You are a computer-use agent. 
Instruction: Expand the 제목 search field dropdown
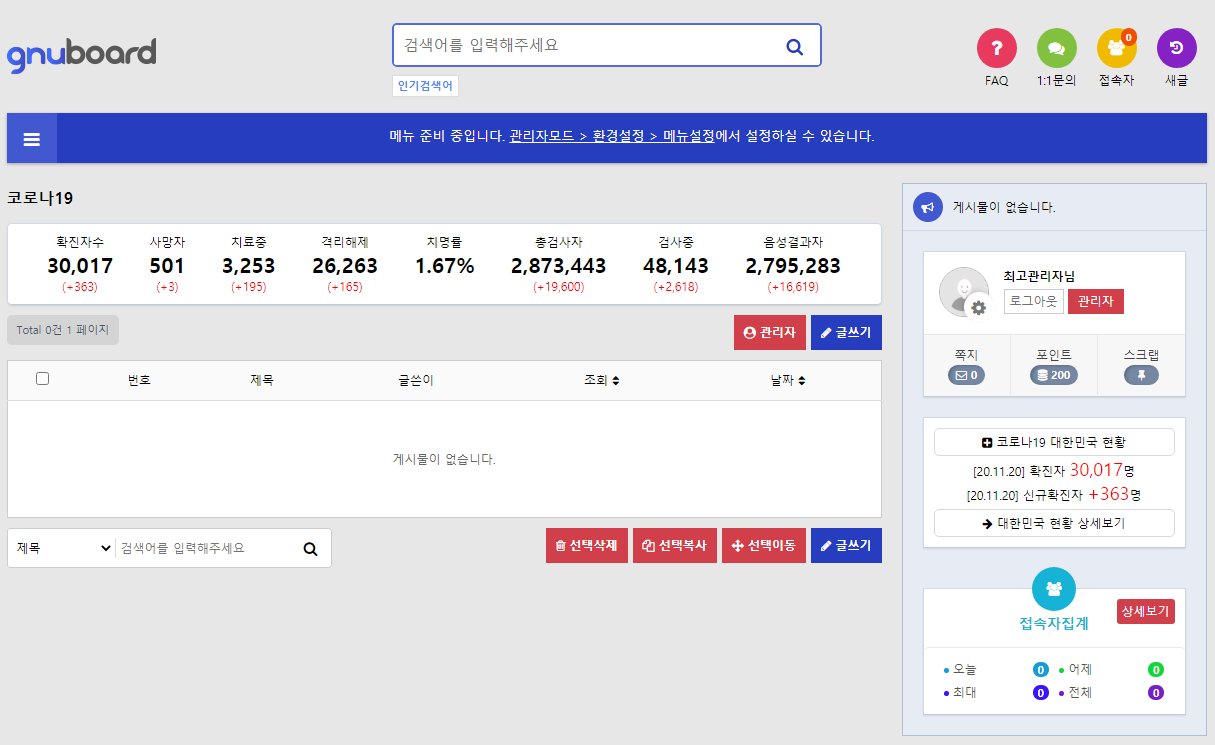coord(63,548)
